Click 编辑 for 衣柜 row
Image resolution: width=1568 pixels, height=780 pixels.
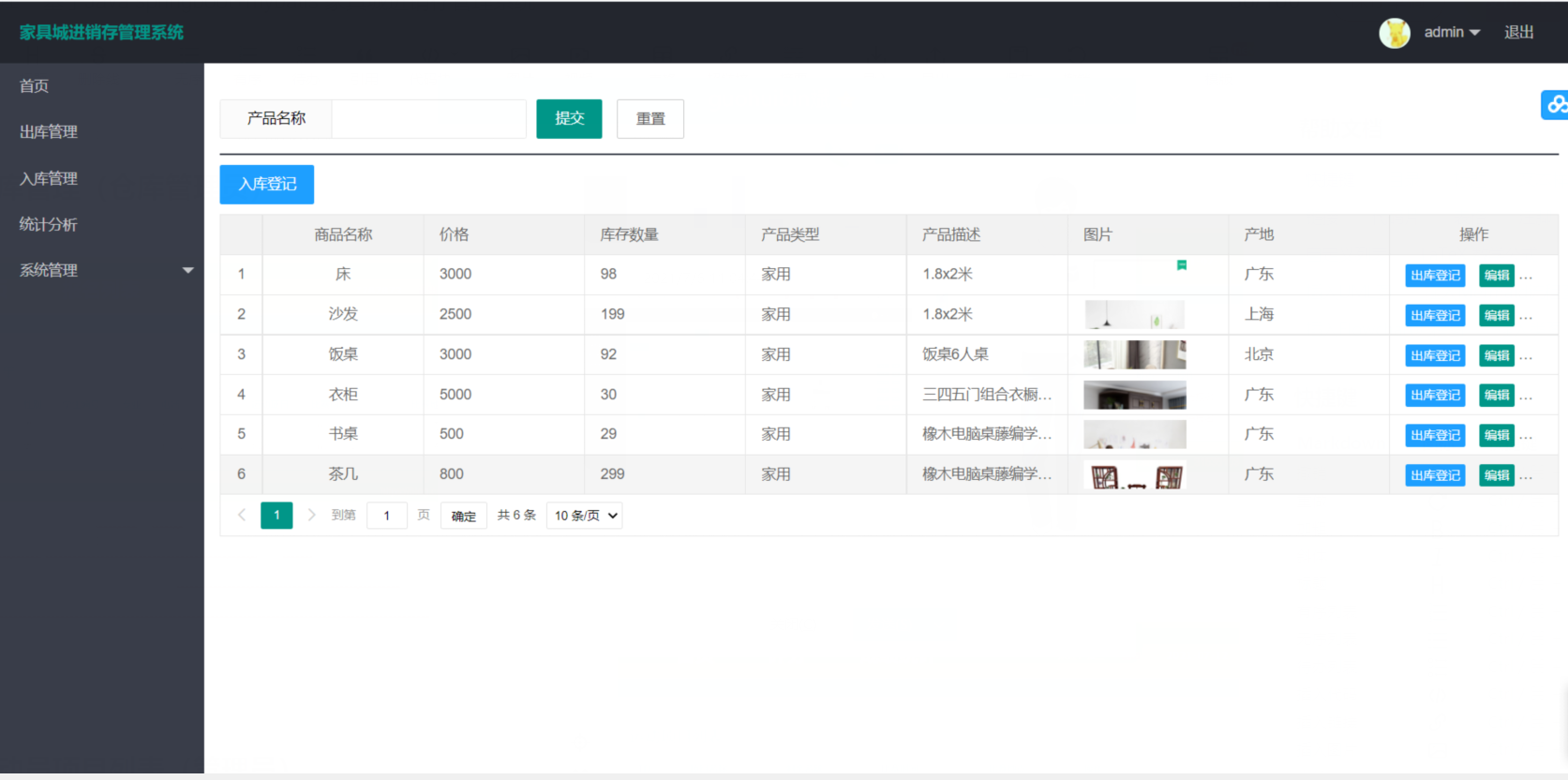1497,396
